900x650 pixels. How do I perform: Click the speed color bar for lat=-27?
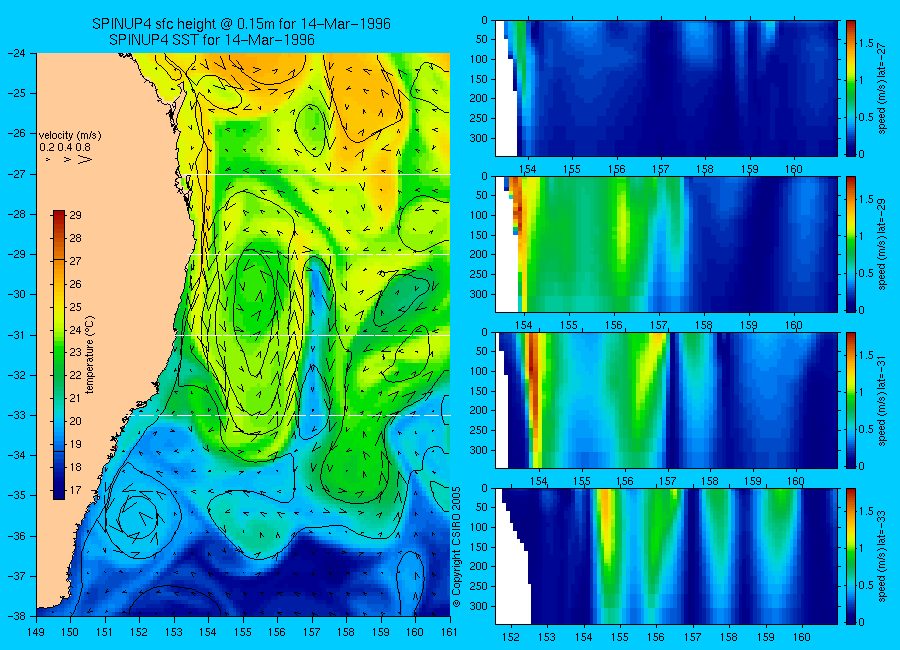point(851,88)
